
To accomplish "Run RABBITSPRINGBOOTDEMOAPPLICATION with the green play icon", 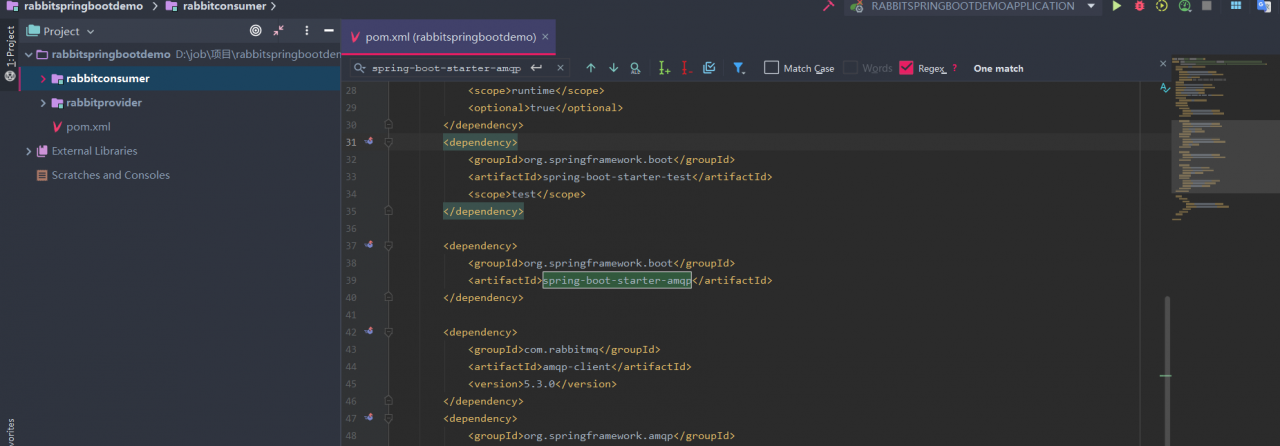I will (x=1117, y=6).
